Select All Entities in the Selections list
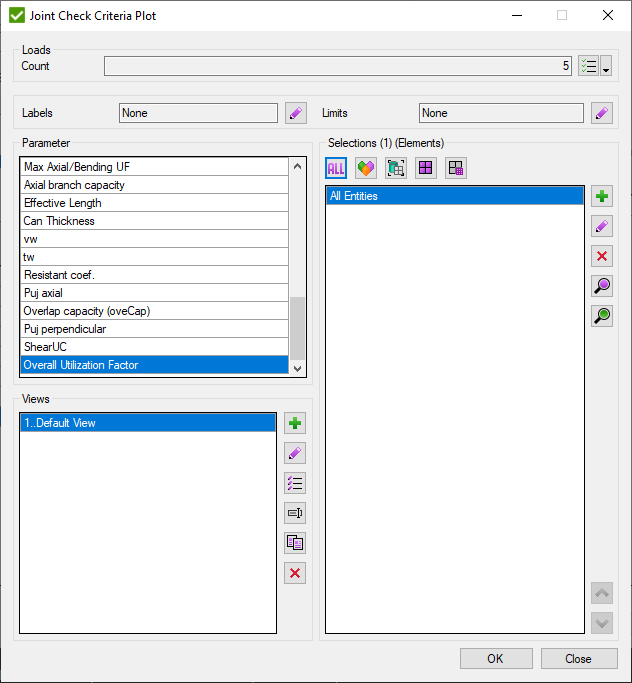This screenshot has width=632, height=683. (x=454, y=196)
